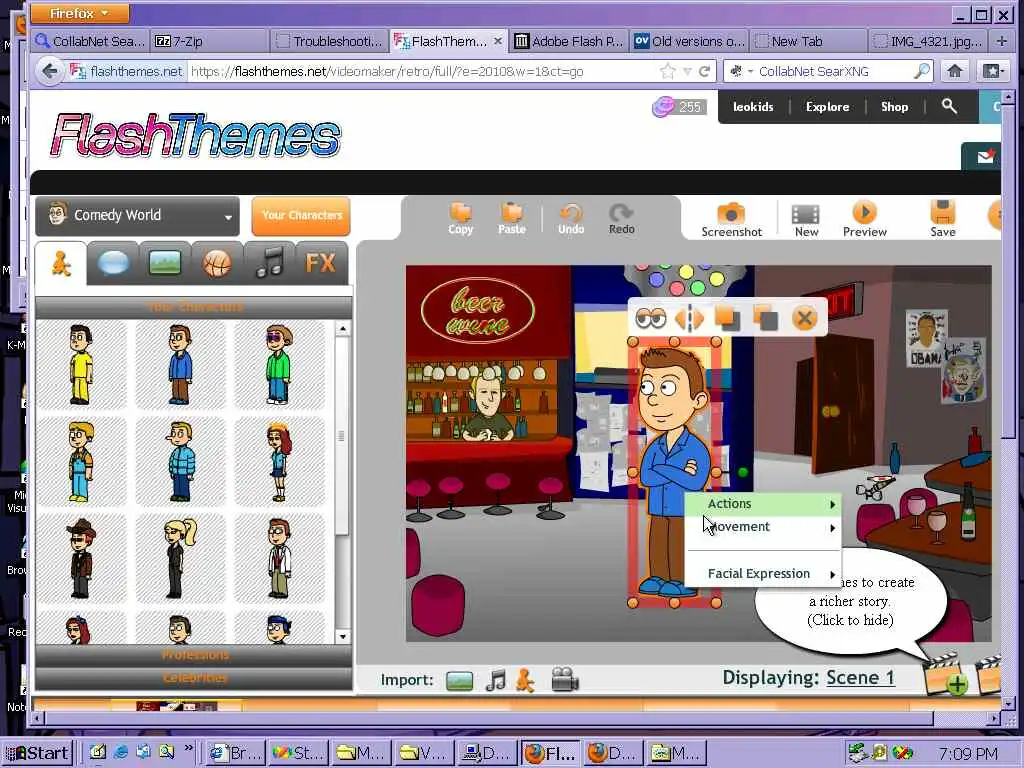This screenshot has height=768, width=1024.
Task: Send character backward one layer
Action: (x=765, y=318)
